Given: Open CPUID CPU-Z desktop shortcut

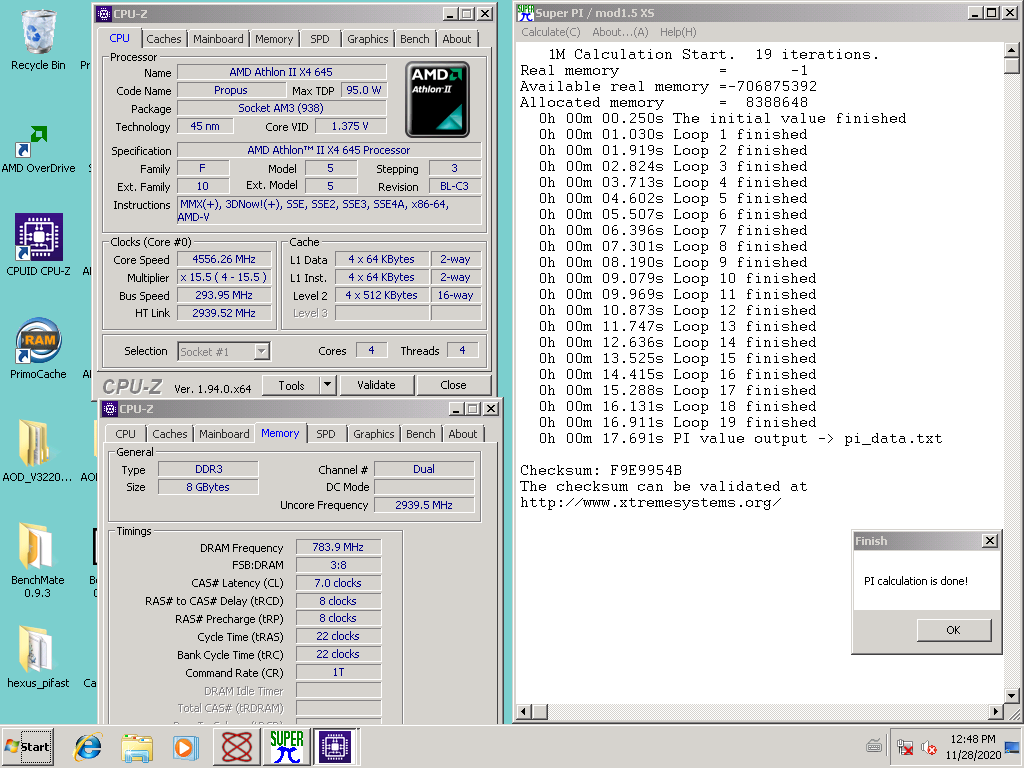Looking at the screenshot, I should click(x=38, y=245).
